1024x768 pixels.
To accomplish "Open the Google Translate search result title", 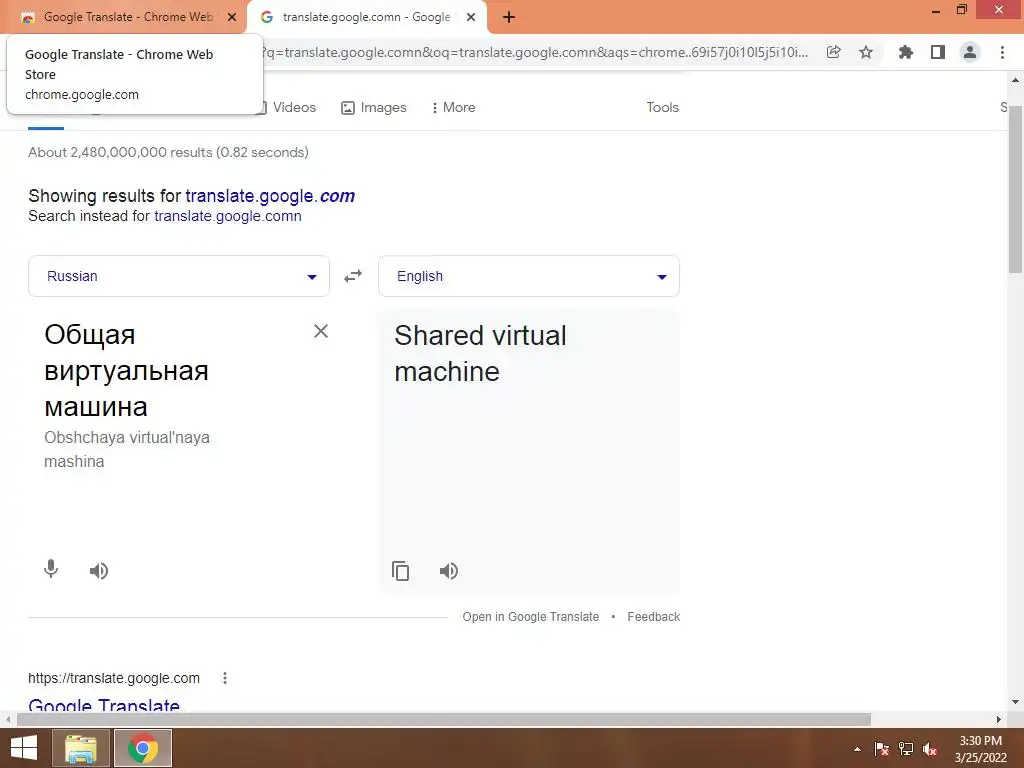I will tap(104, 705).
